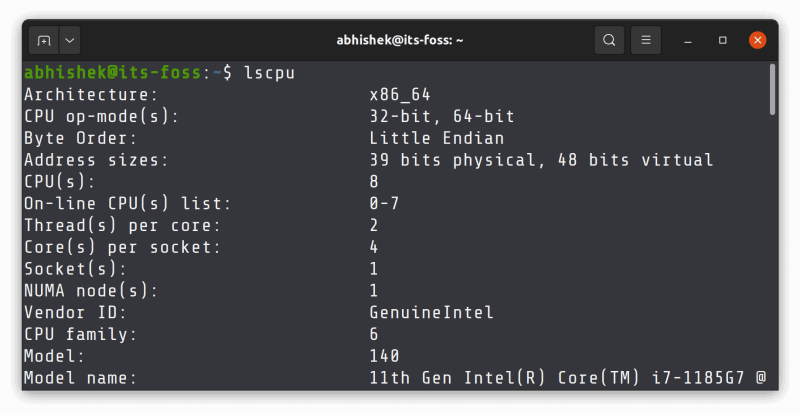Click the "Little Endian" byte order value
The height and width of the screenshot is (415, 800).
pyautogui.click(x=436, y=138)
